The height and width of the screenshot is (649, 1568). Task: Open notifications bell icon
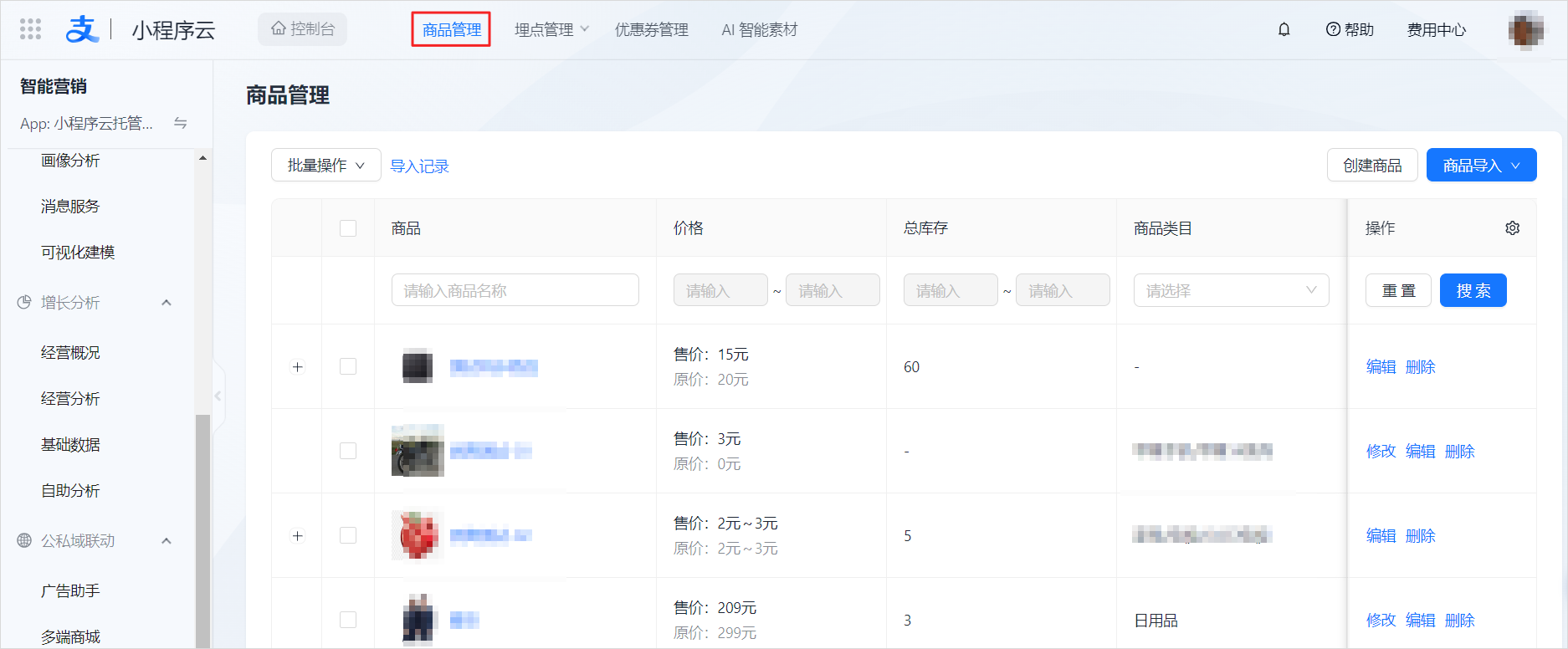pyautogui.click(x=1284, y=29)
